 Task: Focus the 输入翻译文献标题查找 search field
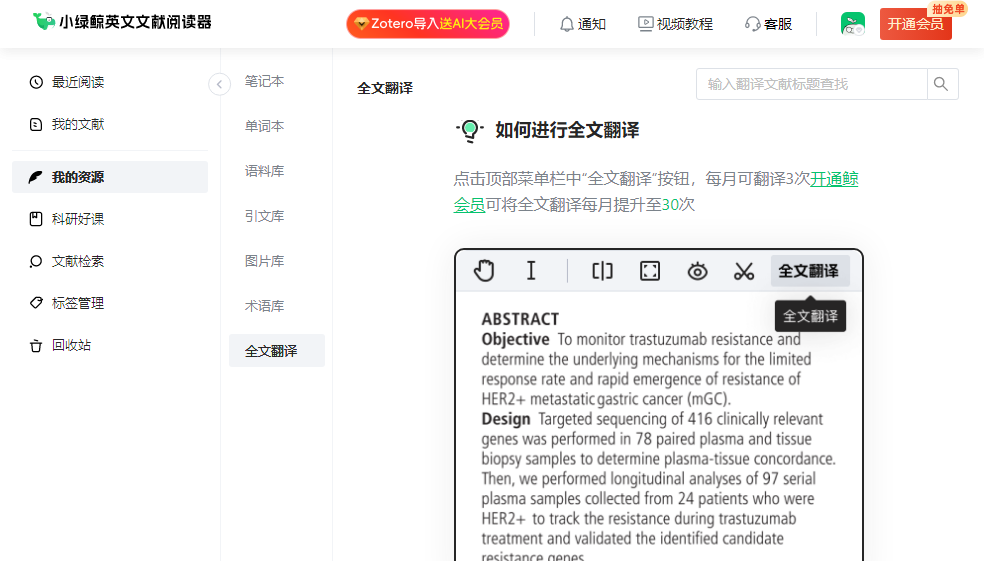click(811, 84)
